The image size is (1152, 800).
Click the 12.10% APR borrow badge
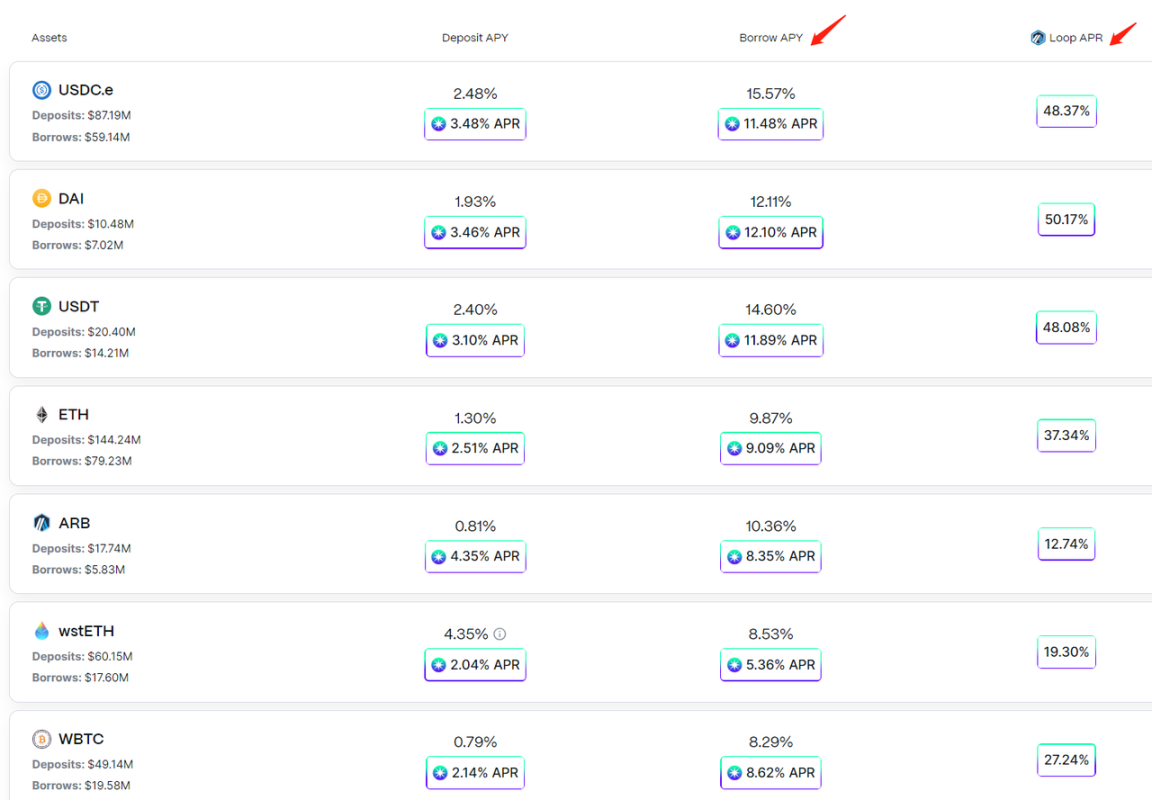tap(771, 232)
